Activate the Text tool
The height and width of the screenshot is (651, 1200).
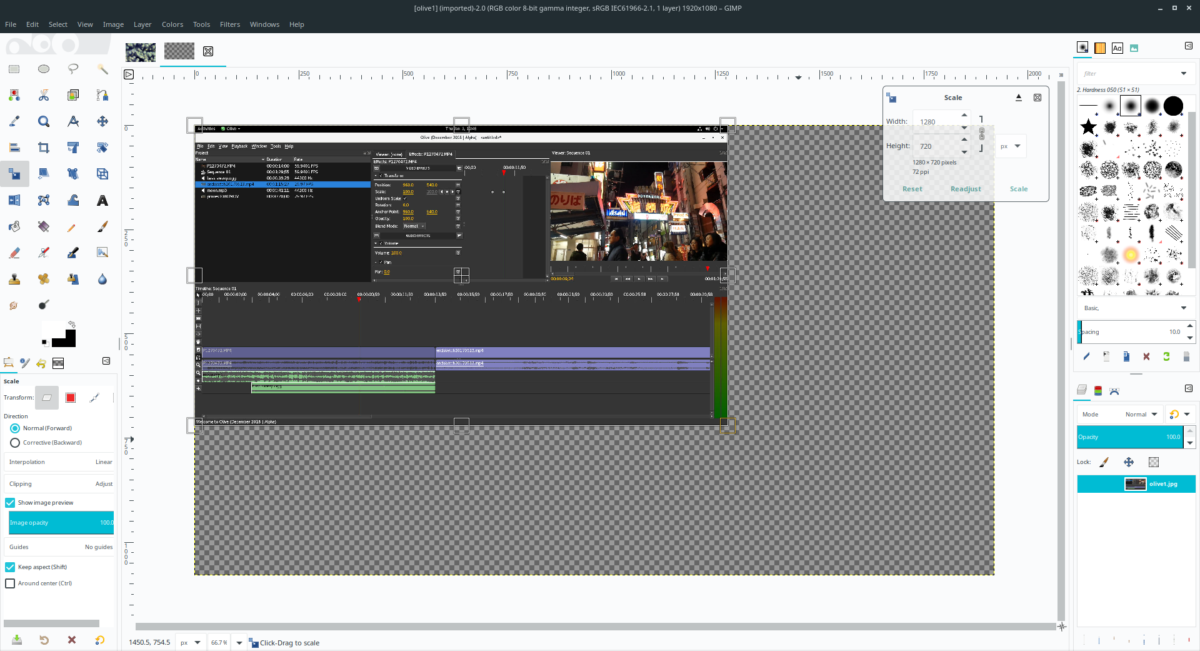point(102,200)
